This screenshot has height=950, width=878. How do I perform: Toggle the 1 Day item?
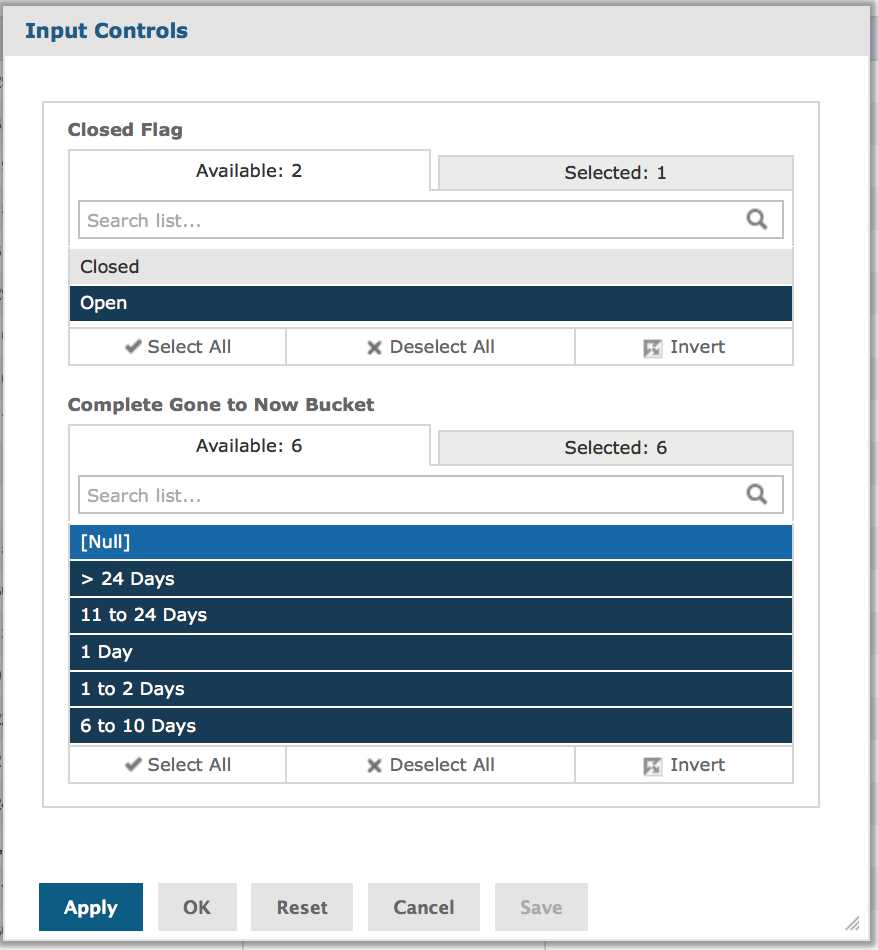(431, 652)
